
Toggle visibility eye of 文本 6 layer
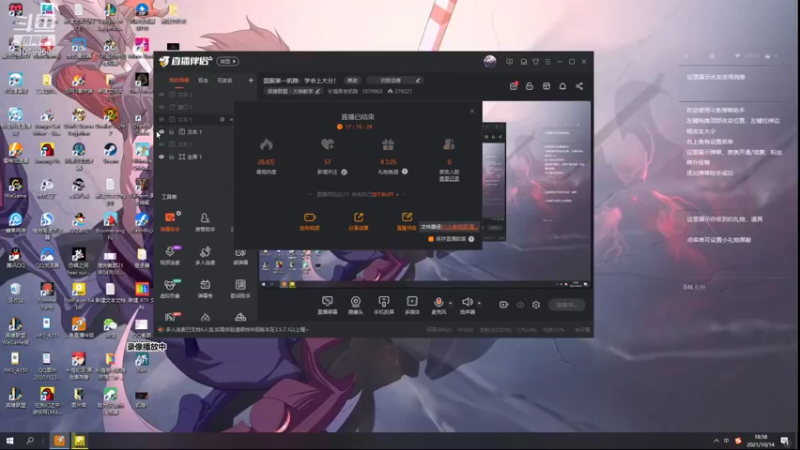coord(161,119)
